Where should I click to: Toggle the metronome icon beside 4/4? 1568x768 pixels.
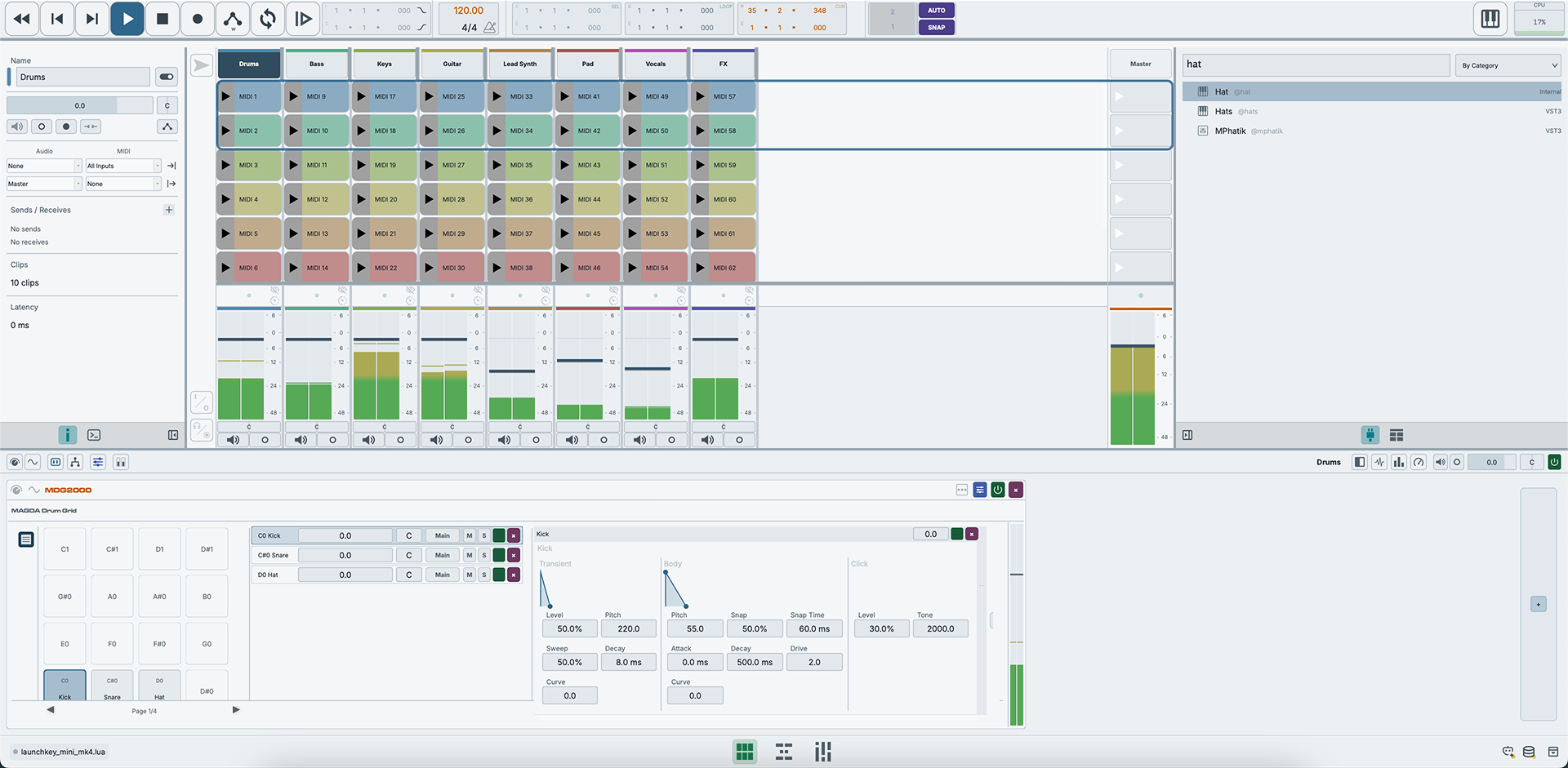click(x=489, y=28)
